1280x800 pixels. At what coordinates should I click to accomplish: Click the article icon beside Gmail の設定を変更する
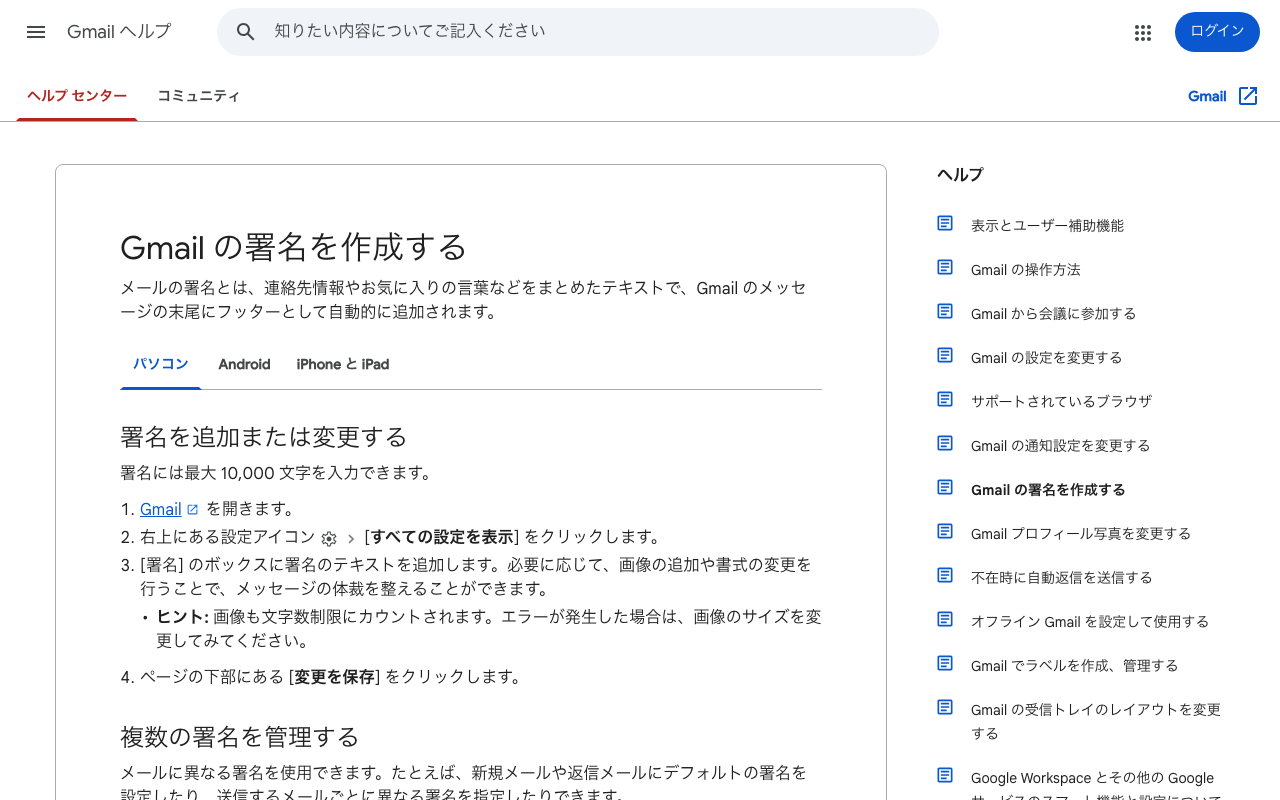945,355
